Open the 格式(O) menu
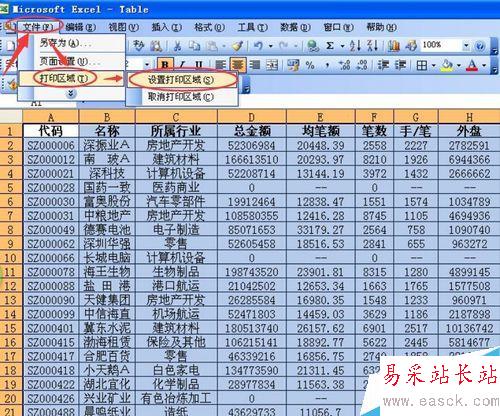The height and width of the screenshot is (416, 500). point(210,27)
